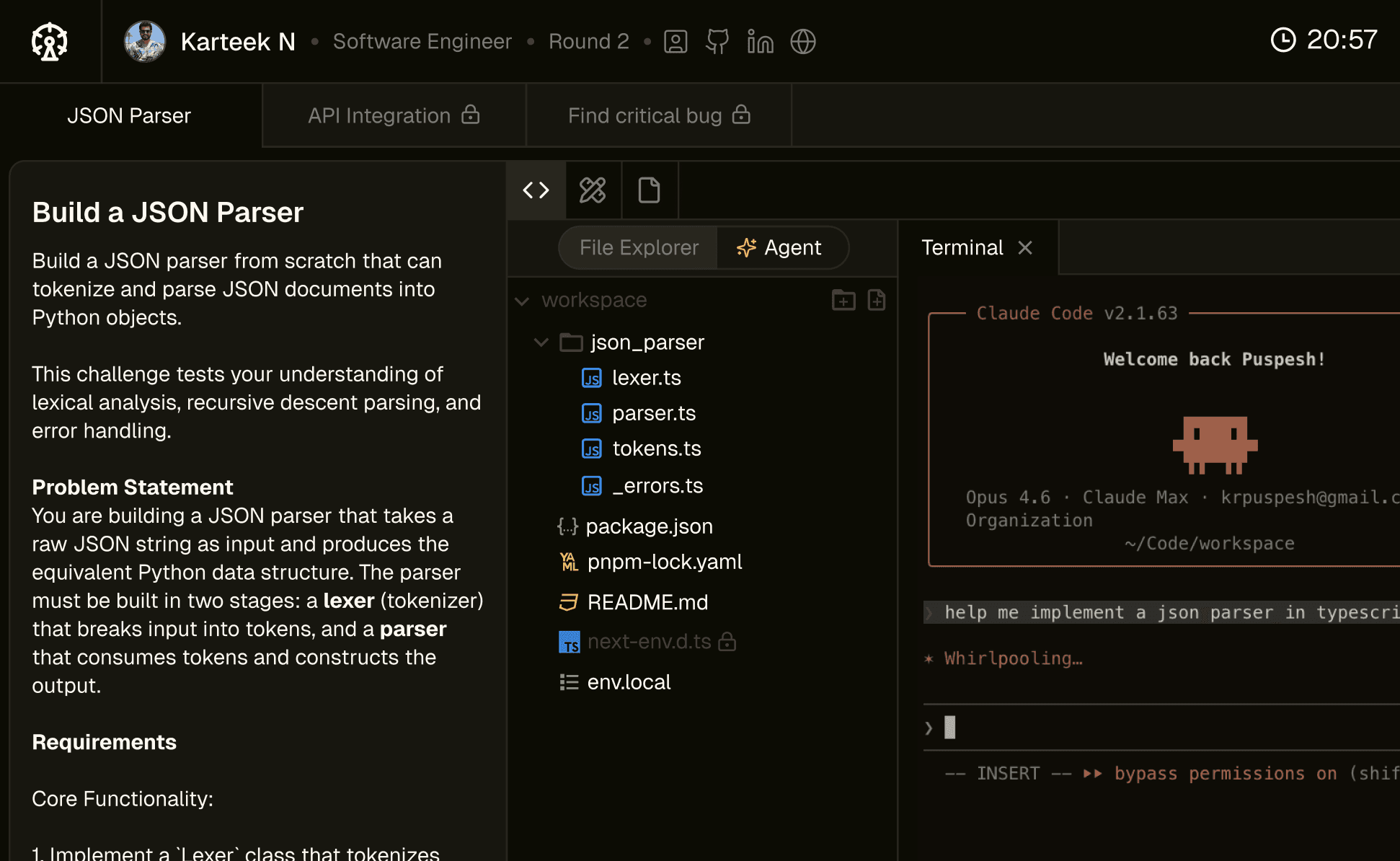Select the document view icon
Viewport: 1400px width, 861px height.
coord(649,190)
